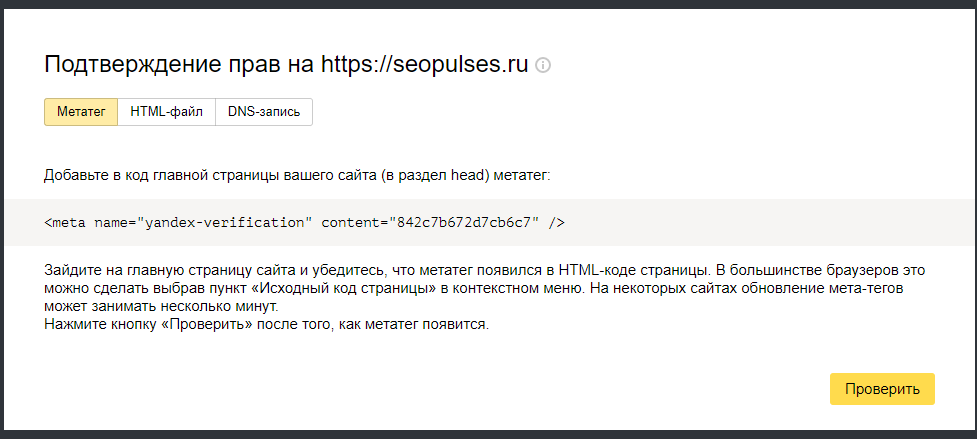Click the instruction line starting with Добавьте
This screenshot has height=439, width=977.
(298, 176)
